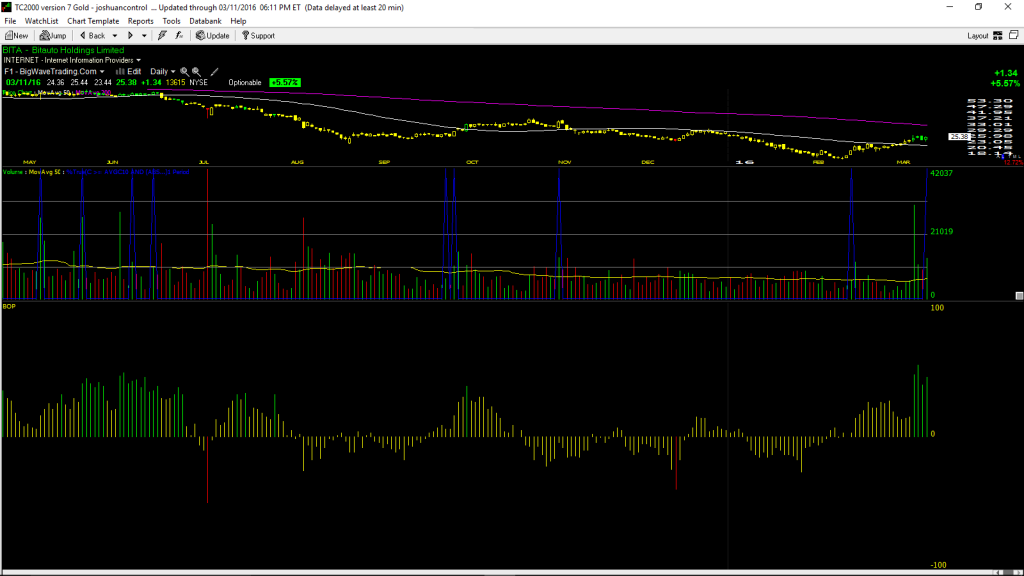The width and height of the screenshot is (1024, 576).
Task: Restore down the TC2000 window
Action: [978, 7]
